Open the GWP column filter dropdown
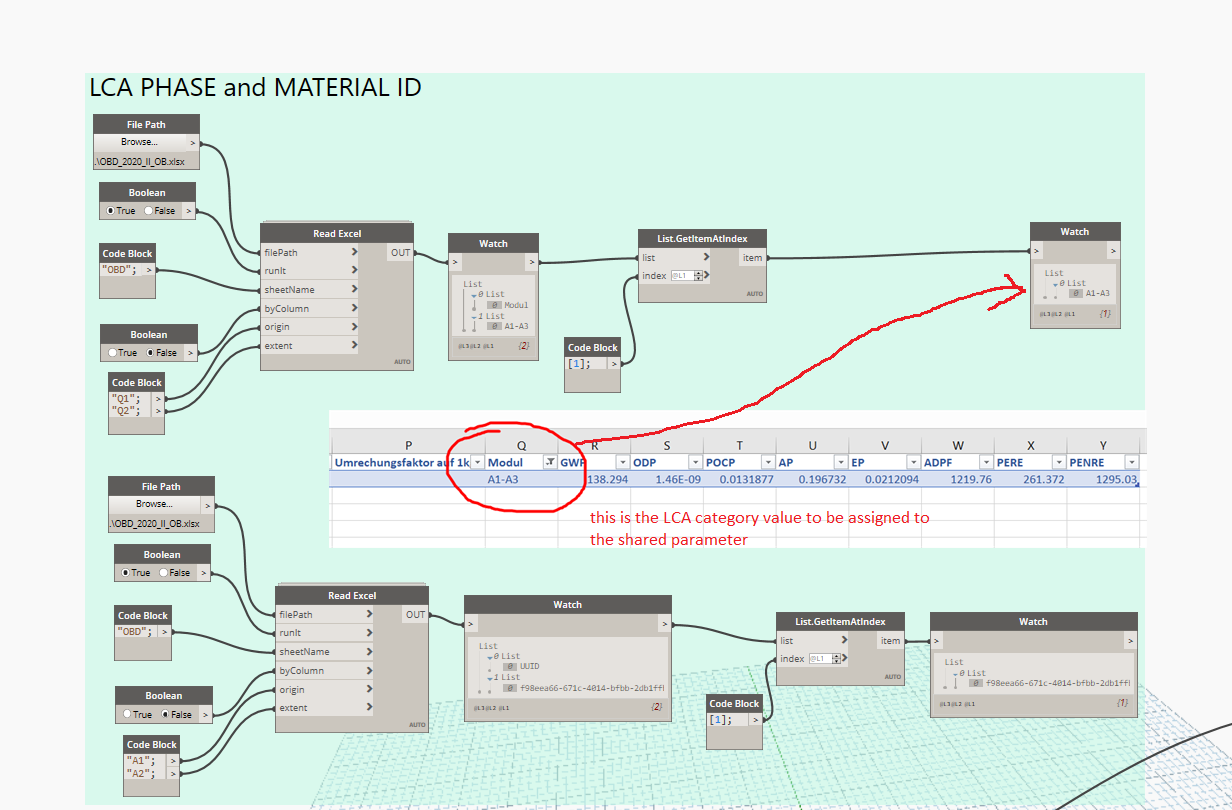 point(623,462)
